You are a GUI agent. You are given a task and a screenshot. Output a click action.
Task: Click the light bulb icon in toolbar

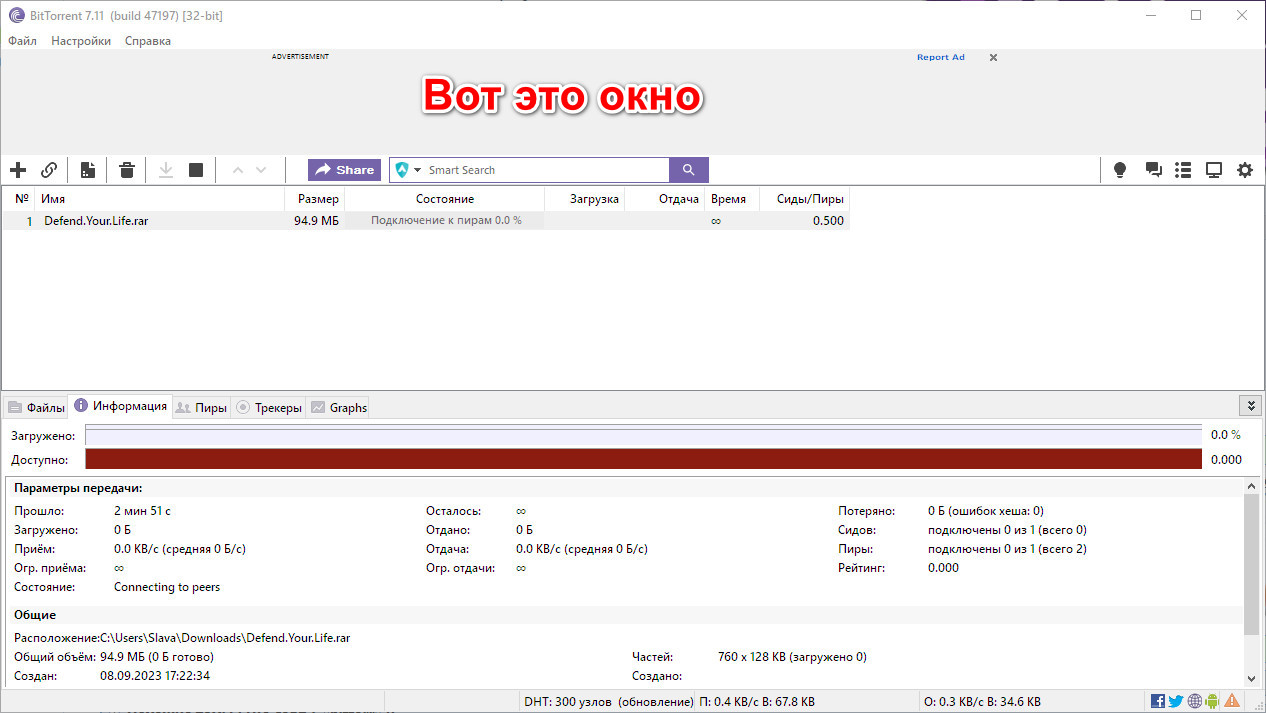pyautogui.click(x=1120, y=170)
